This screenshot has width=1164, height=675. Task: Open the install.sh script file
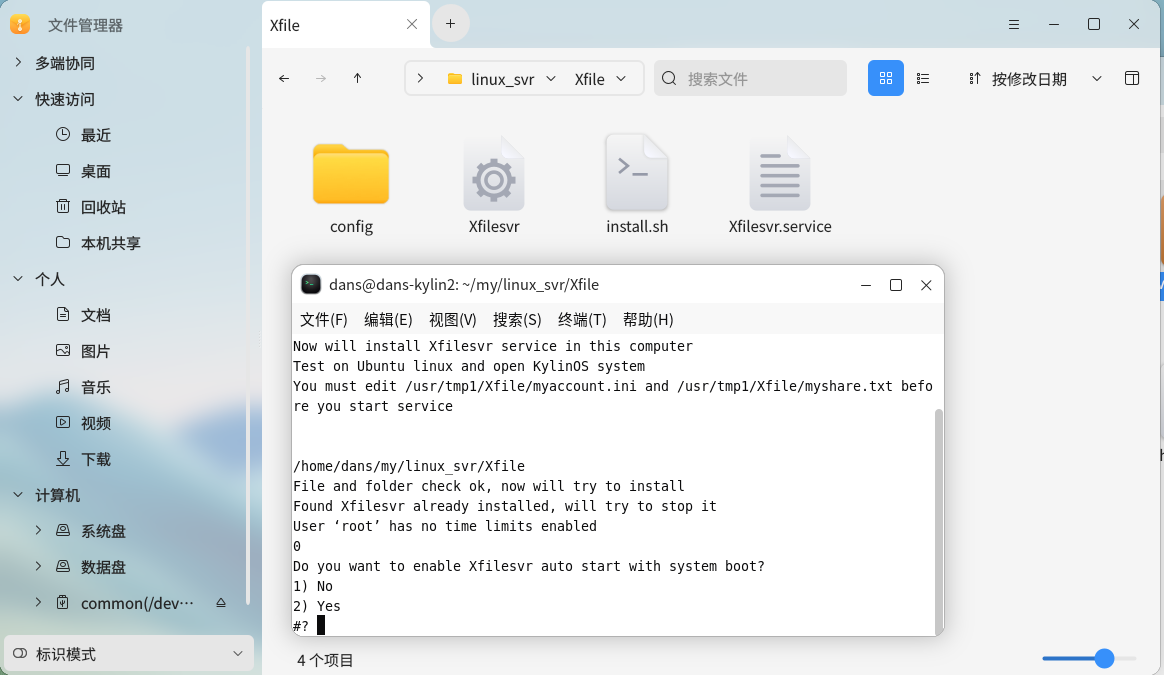click(x=637, y=185)
